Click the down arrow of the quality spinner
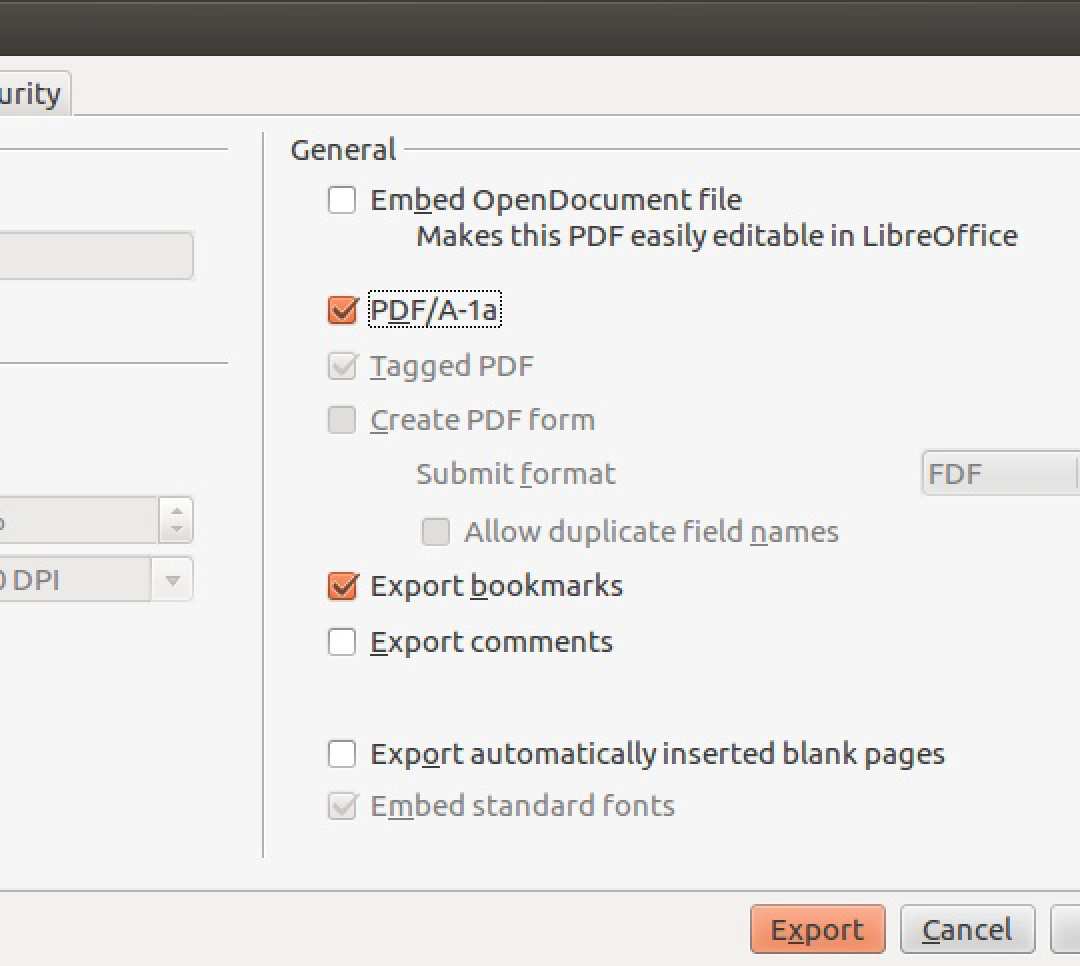 [x=177, y=528]
